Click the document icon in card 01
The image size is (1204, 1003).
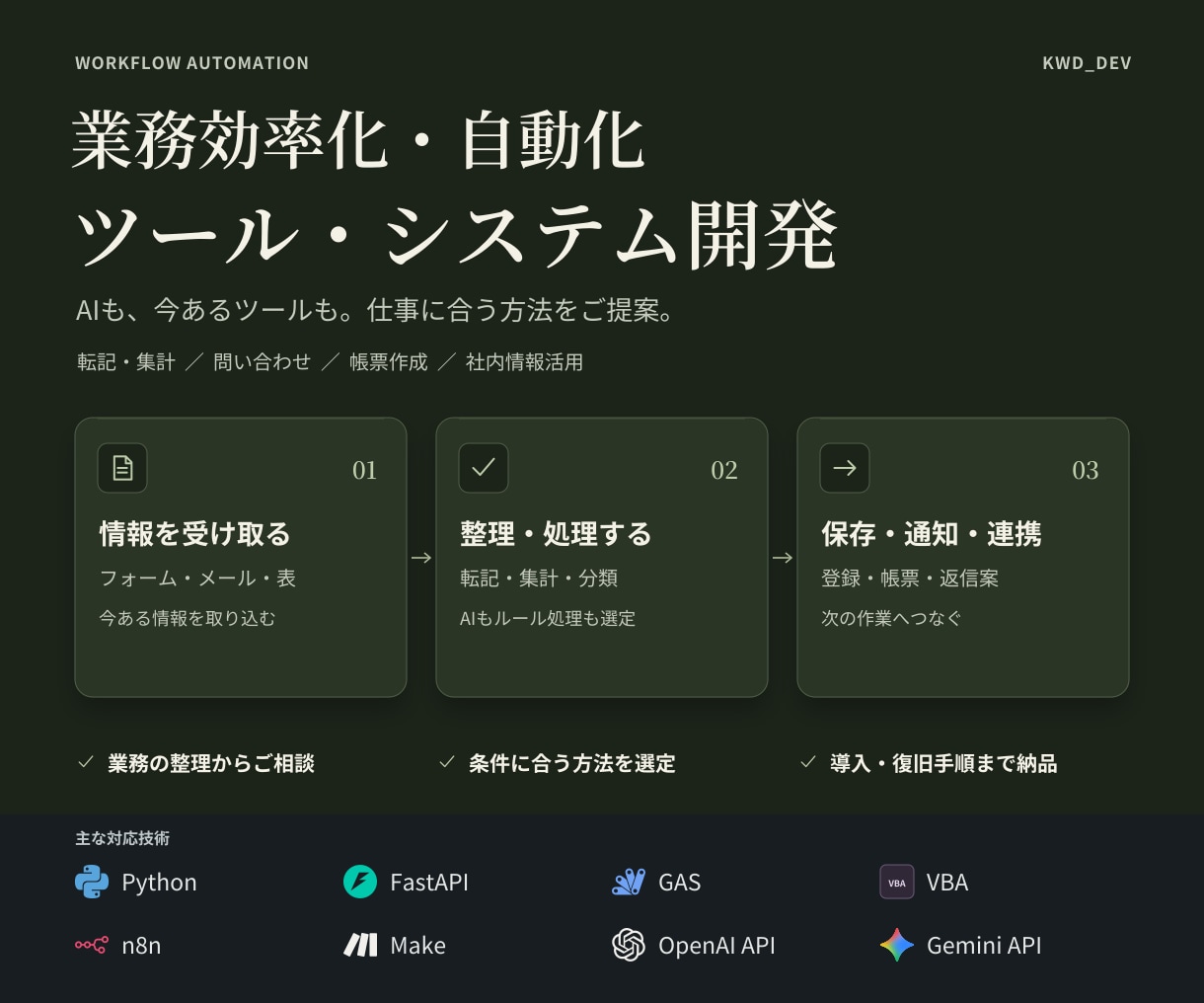point(122,468)
